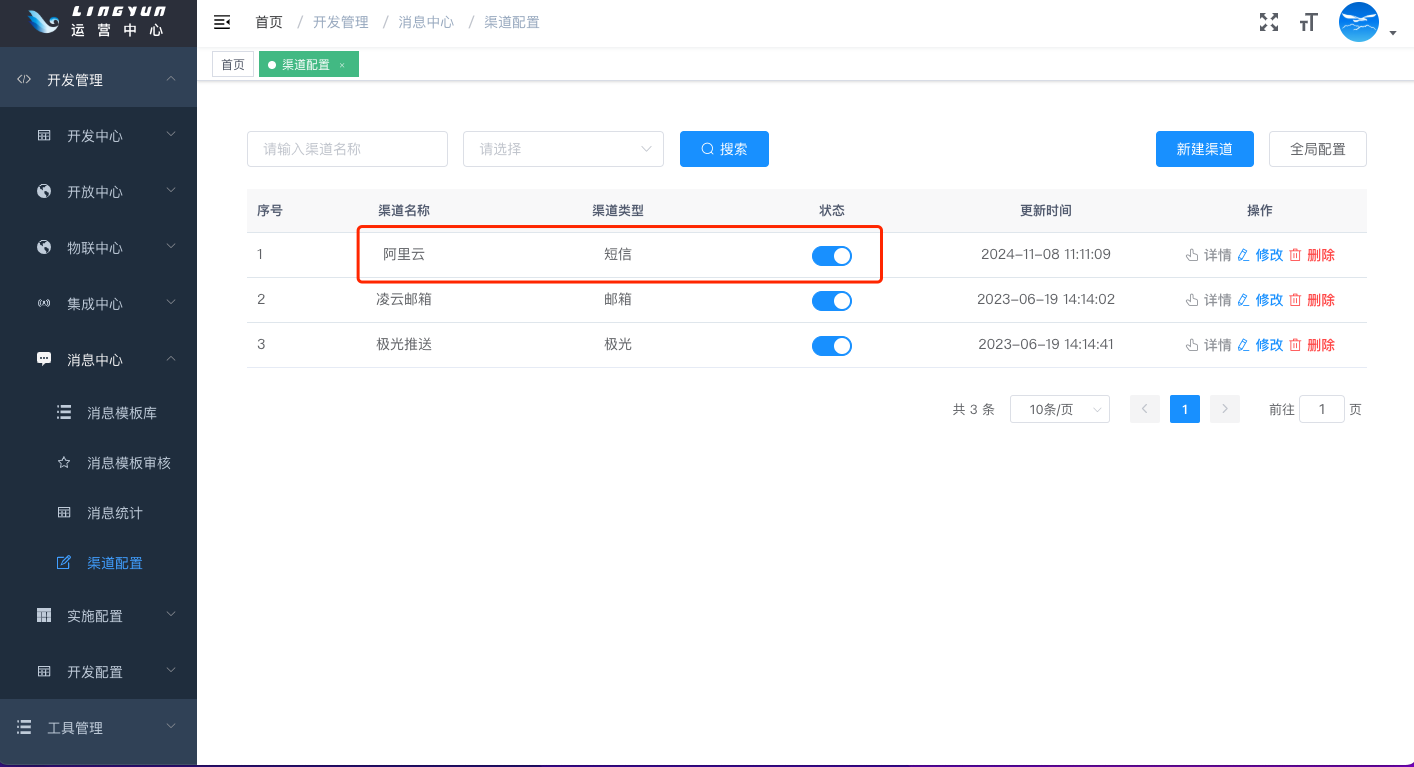Select the 渠道配置 tab
Image resolution: width=1414 pixels, height=767 pixels.
[308, 65]
